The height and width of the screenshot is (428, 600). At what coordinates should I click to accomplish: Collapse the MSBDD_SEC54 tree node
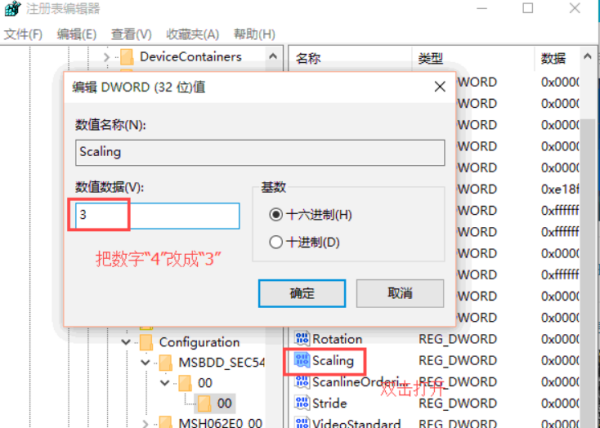146,362
